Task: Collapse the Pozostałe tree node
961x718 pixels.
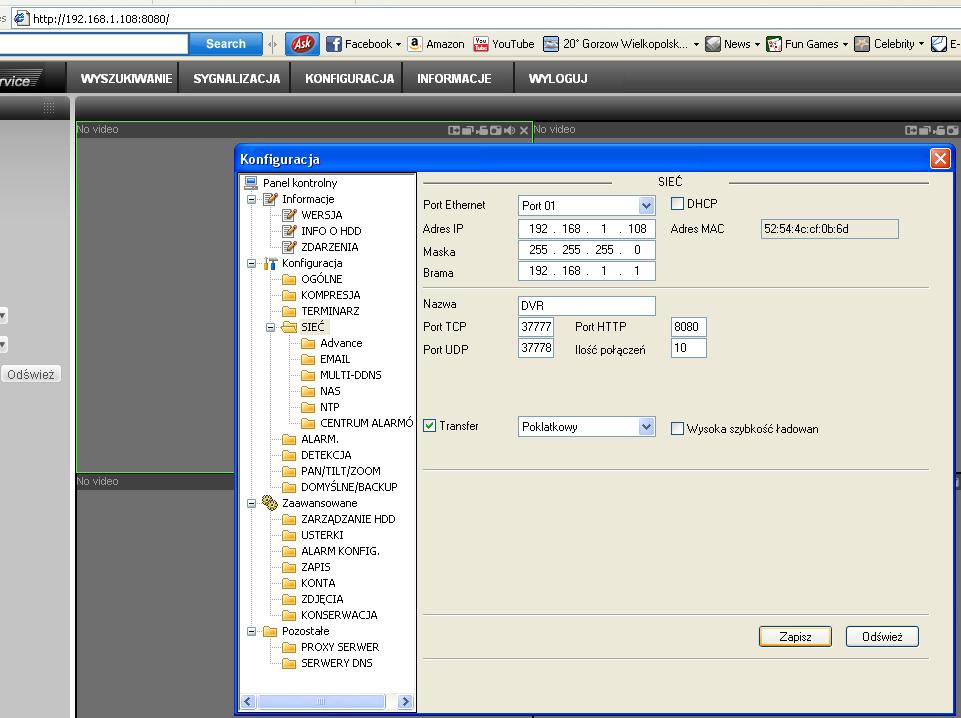Action: point(251,632)
